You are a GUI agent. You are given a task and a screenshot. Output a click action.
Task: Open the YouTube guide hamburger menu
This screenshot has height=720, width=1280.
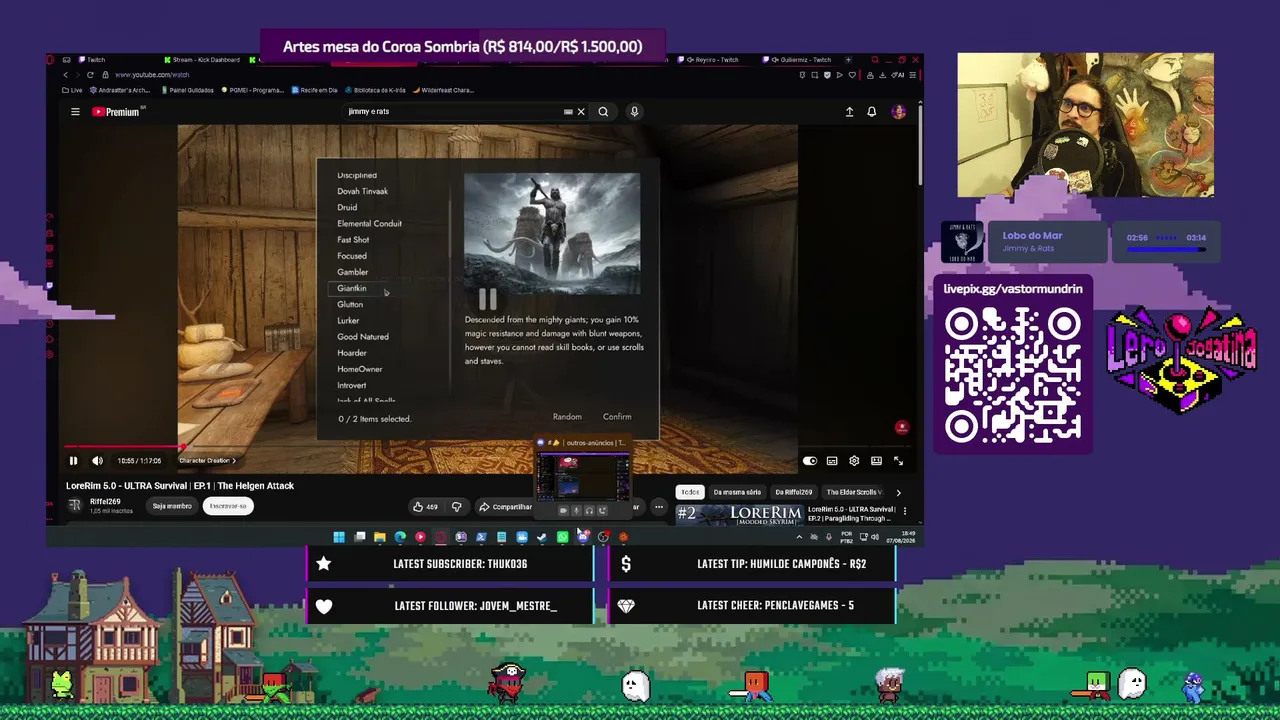pyautogui.click(x=75, y=112)
